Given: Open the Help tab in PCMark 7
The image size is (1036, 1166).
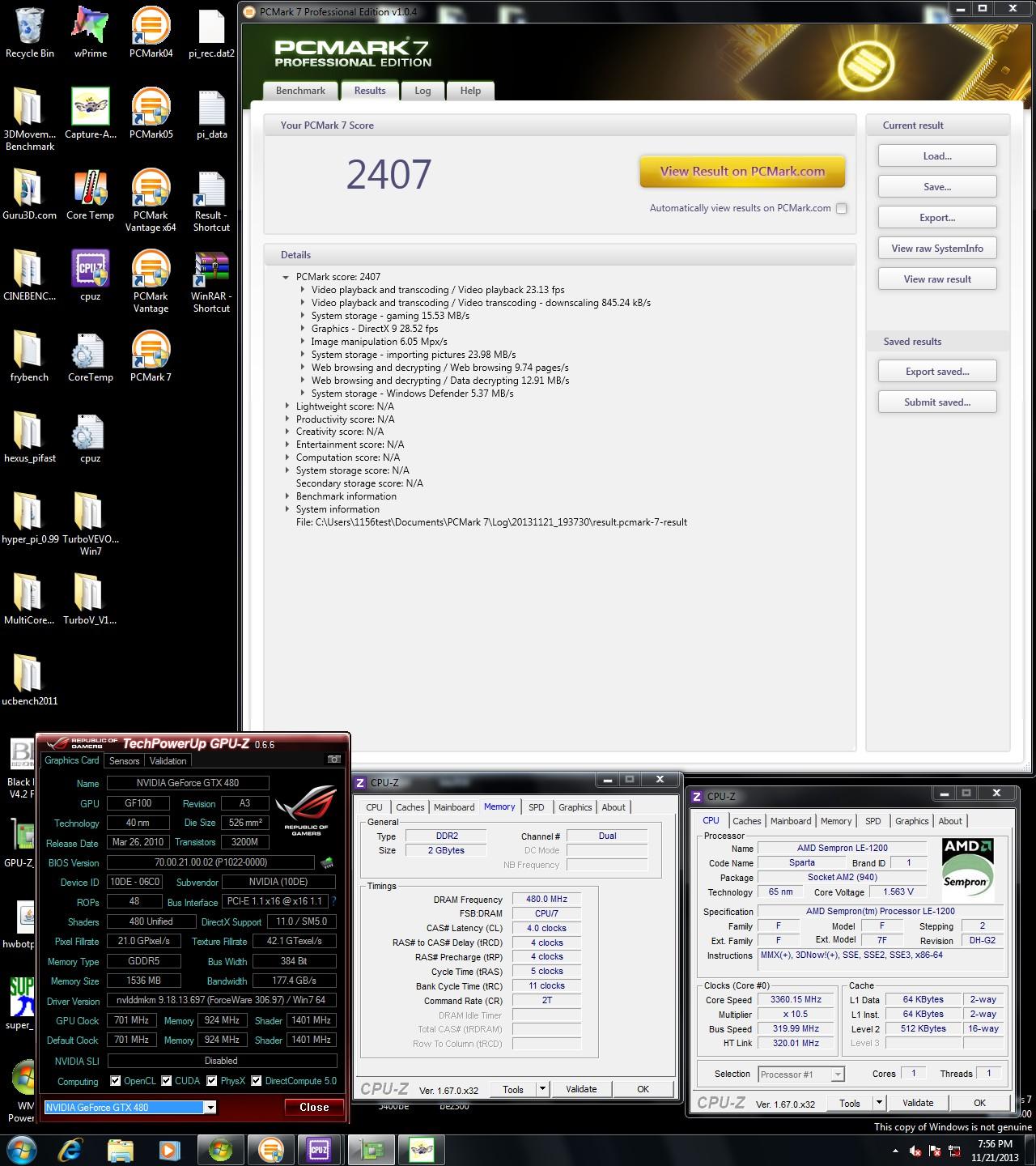Looking at the screenshot, I should [x=470, y=91].
